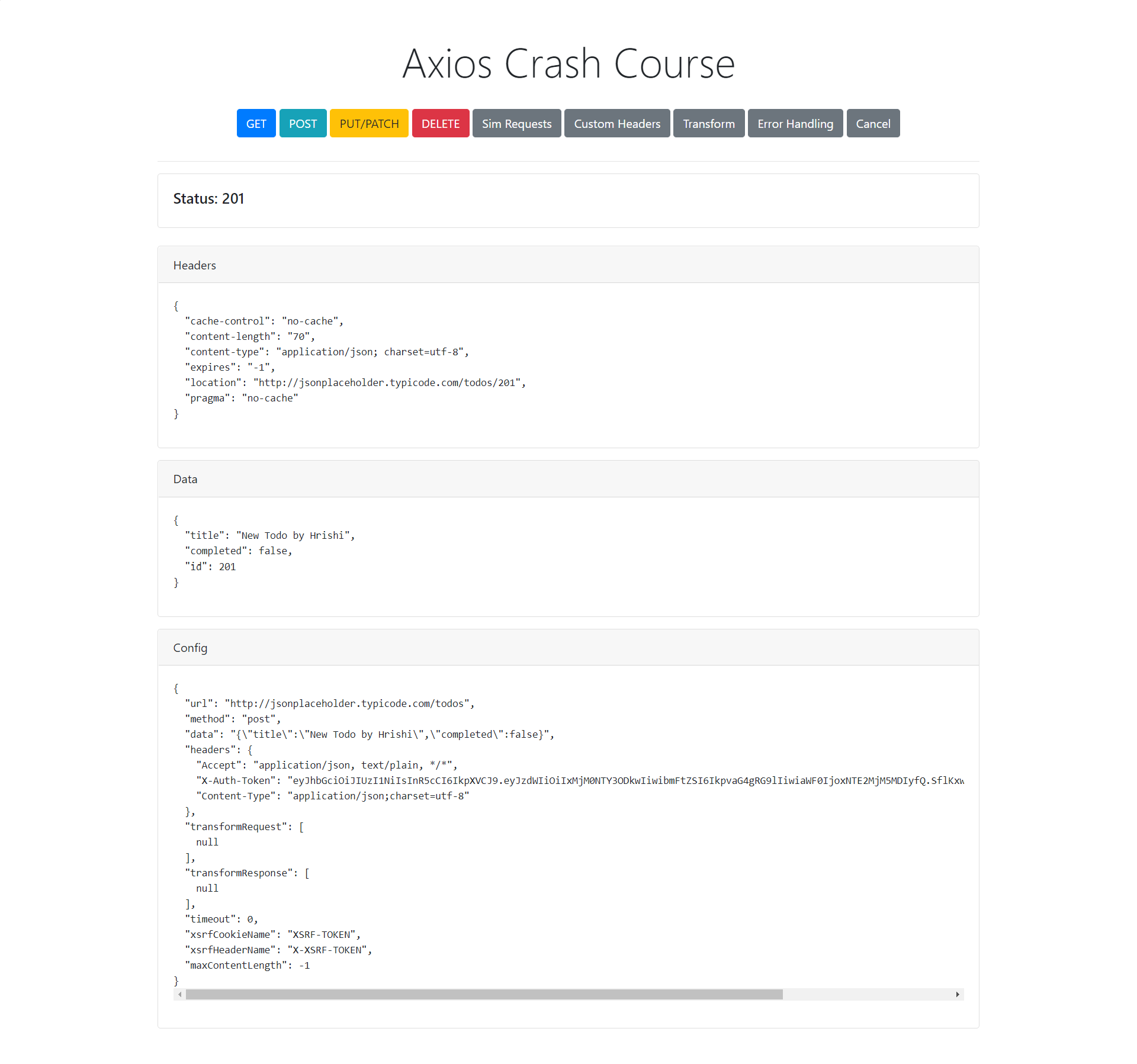Image resolution: width=1137 pixels, height=1064 pixels.
Task: Click the Transform button
Action: (x=709, y=123)
